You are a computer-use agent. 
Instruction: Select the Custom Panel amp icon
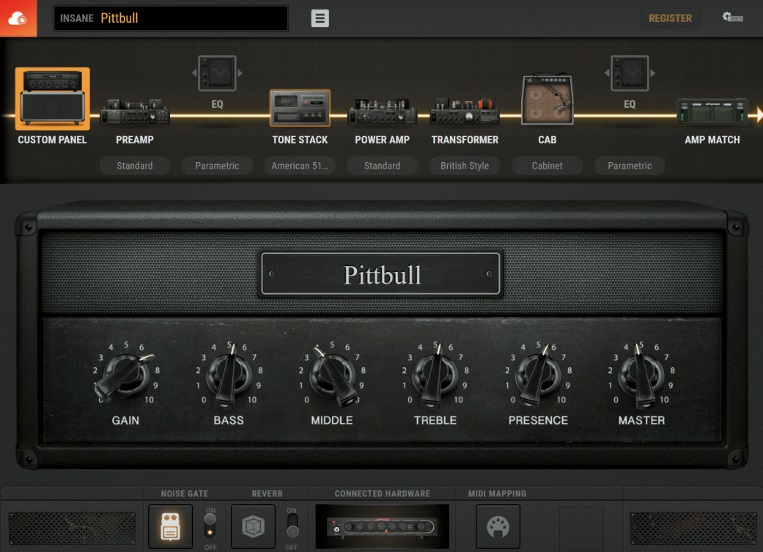click(53, 98)
